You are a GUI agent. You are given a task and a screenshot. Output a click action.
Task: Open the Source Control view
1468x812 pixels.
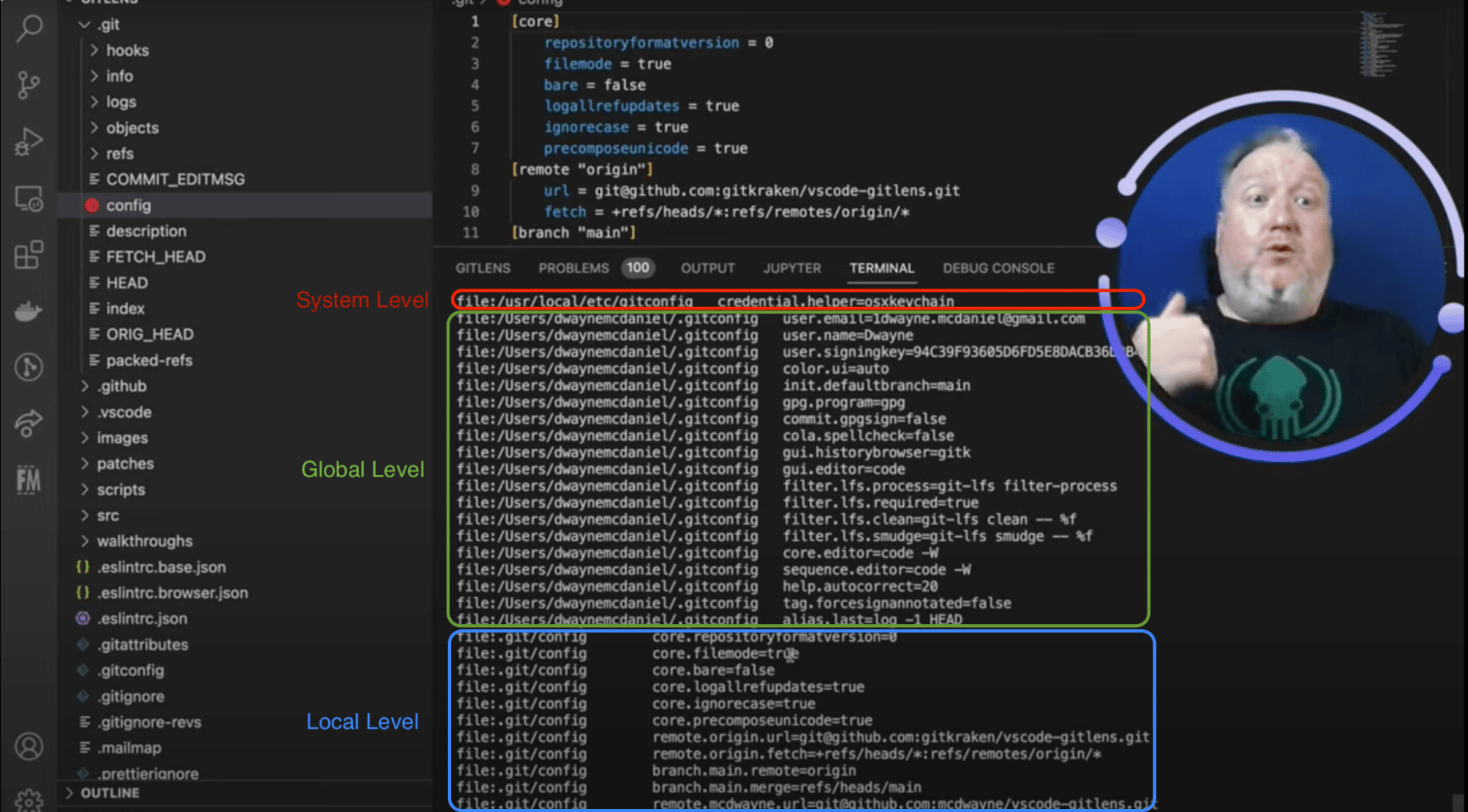(x=29, y=85)
